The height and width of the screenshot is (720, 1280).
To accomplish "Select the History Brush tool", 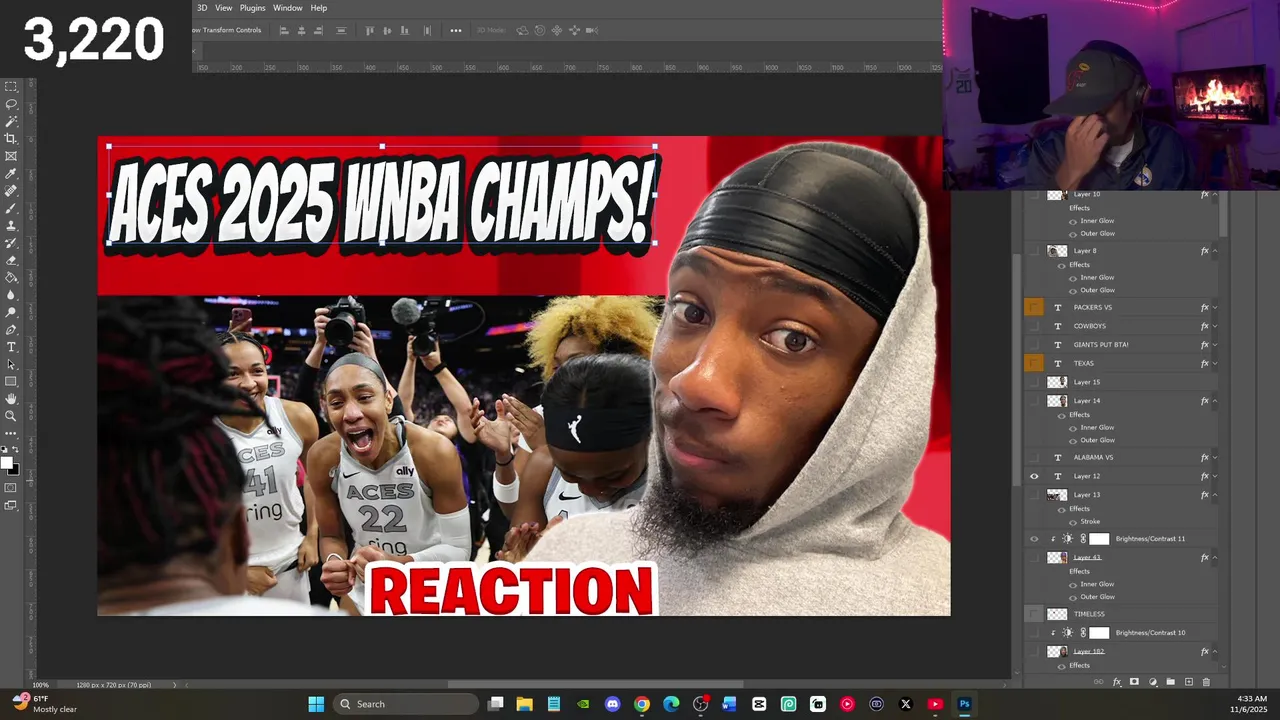I will [x=11, y=242].
